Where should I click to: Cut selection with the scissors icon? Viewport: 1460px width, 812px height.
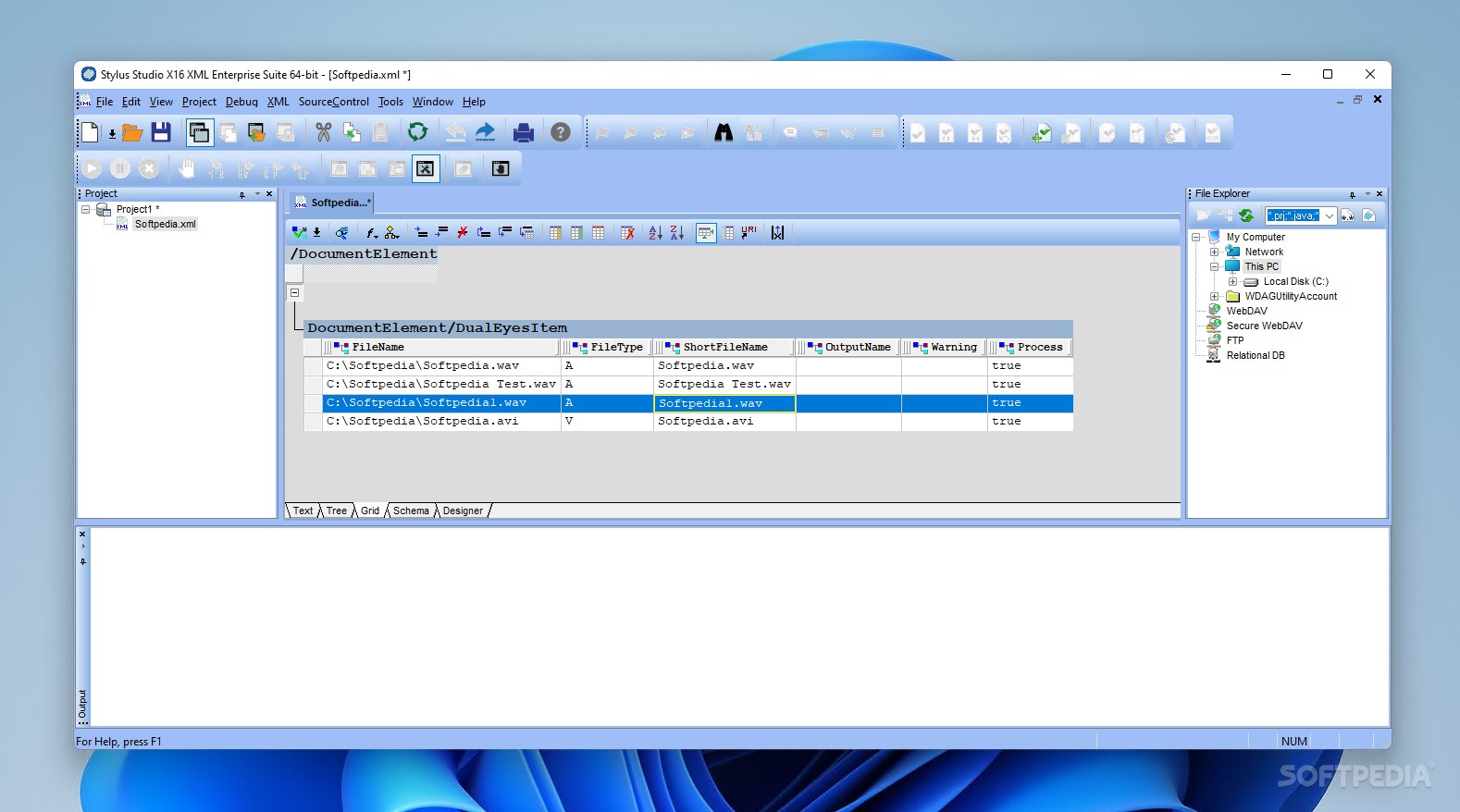(323, 132)
